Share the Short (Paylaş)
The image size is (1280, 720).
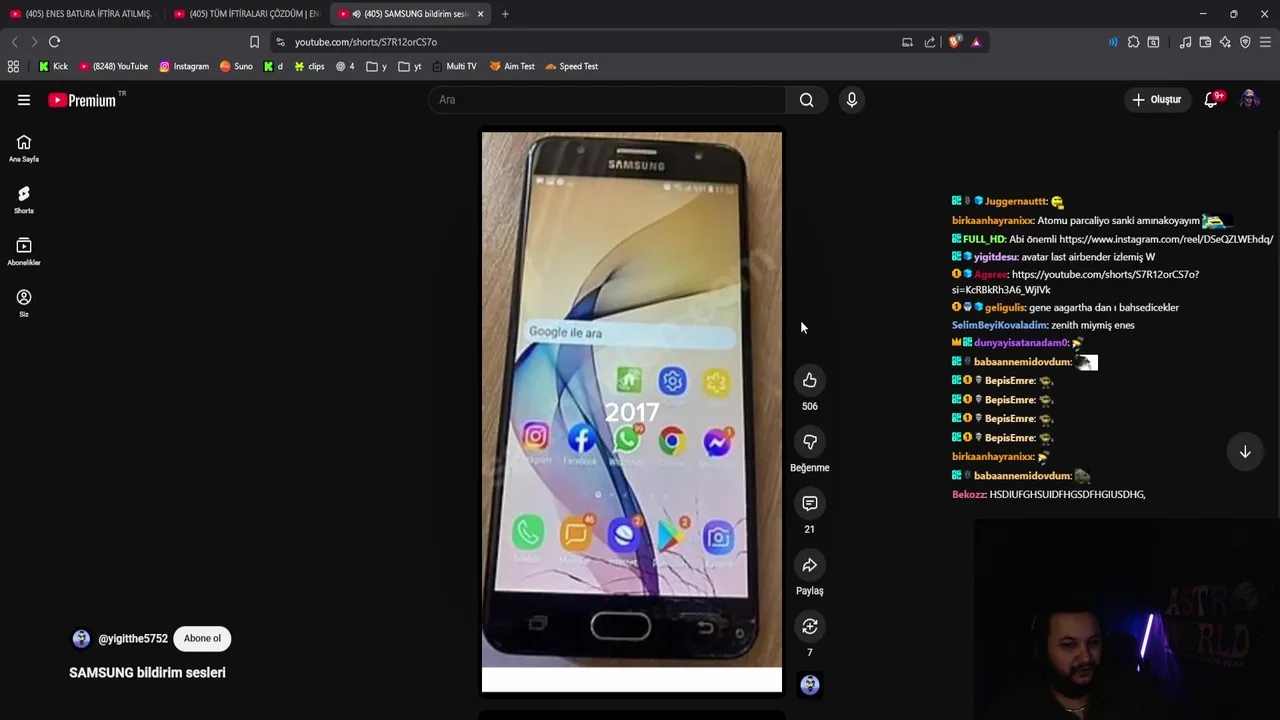coord(810,565)
